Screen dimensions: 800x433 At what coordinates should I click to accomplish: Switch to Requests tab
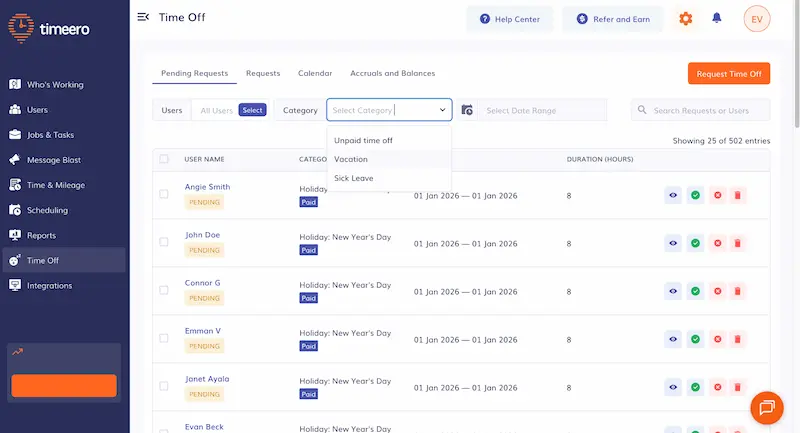(x=263, y=73)
